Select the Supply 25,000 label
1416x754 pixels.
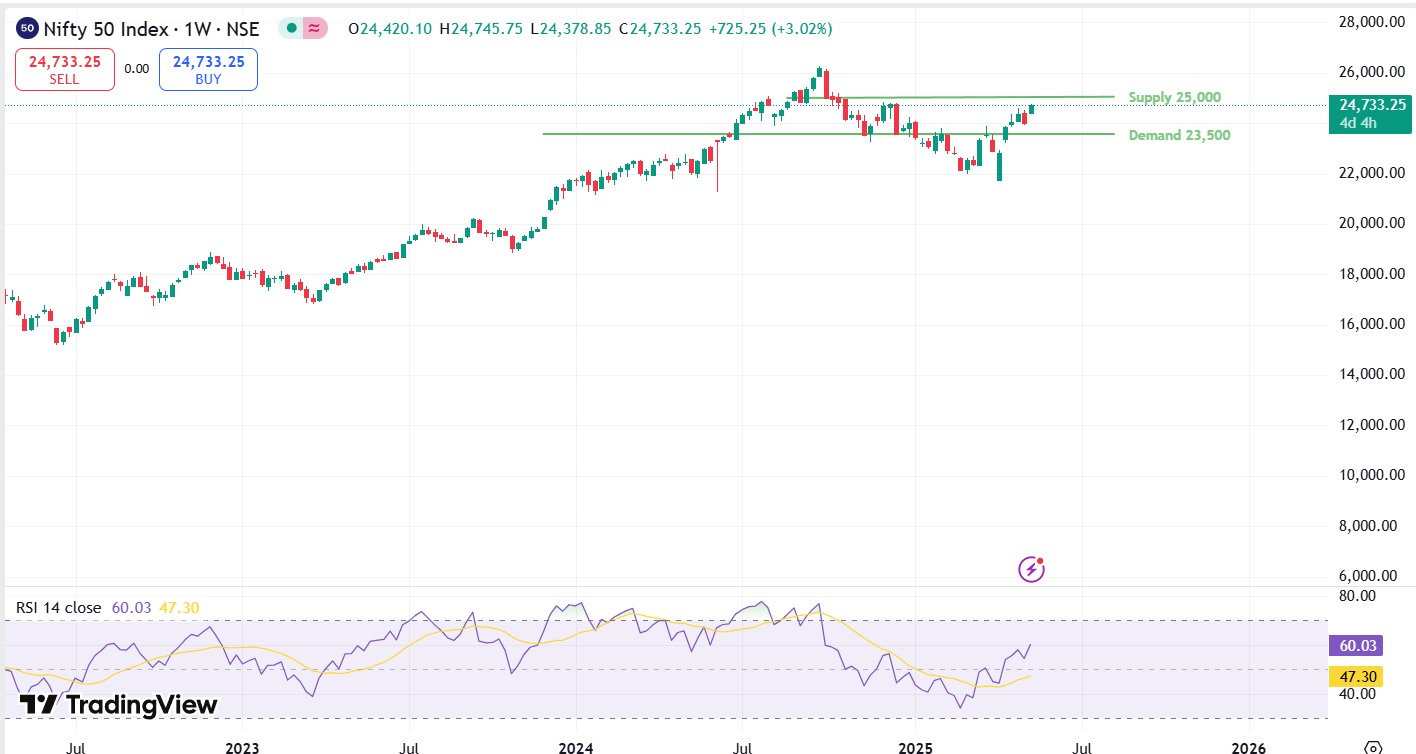[1175, 97]
